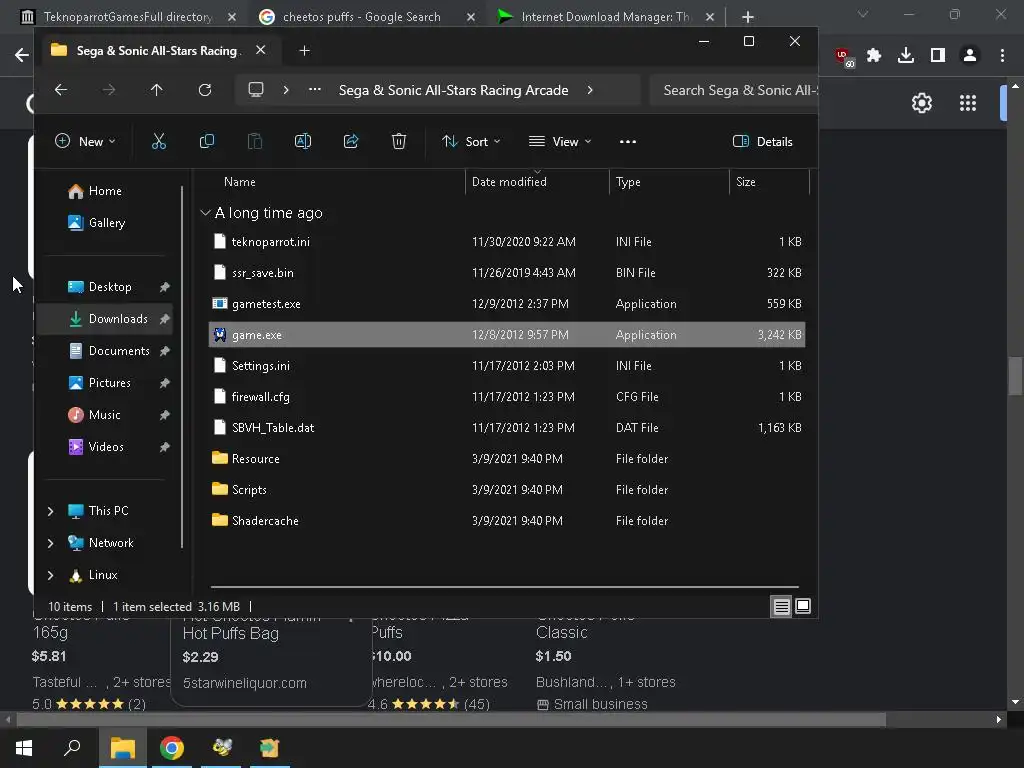
Task: Open Google settings gear icon
Action: tap(921, 103)
